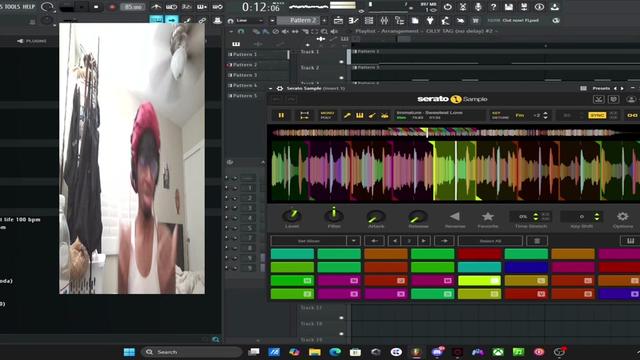Toggle the highlighted playlist view button in toolbar

pos(156,20)
